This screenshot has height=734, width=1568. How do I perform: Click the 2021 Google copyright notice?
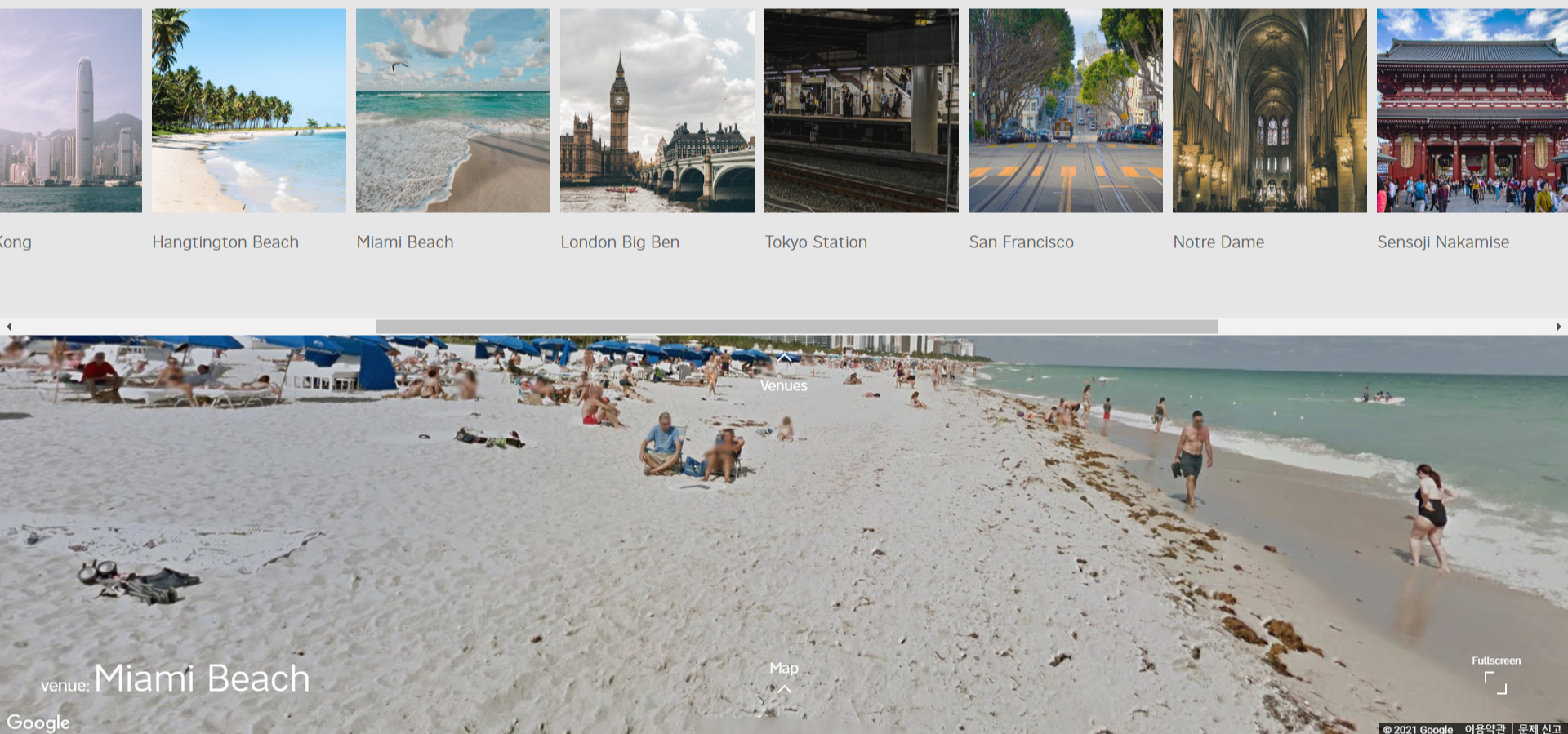click(x=1418, y=728)
